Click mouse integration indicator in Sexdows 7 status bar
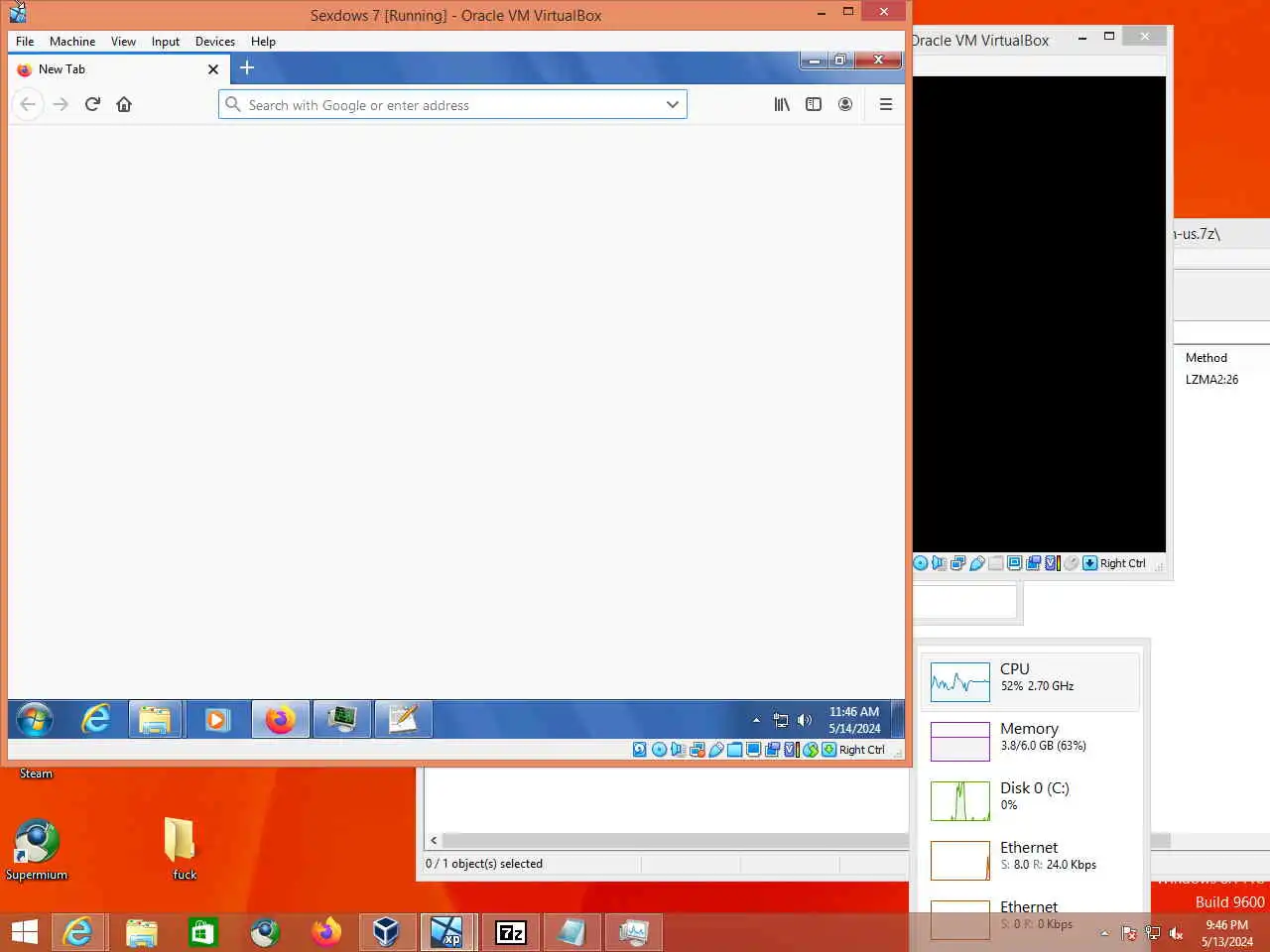 click(811, 750)
